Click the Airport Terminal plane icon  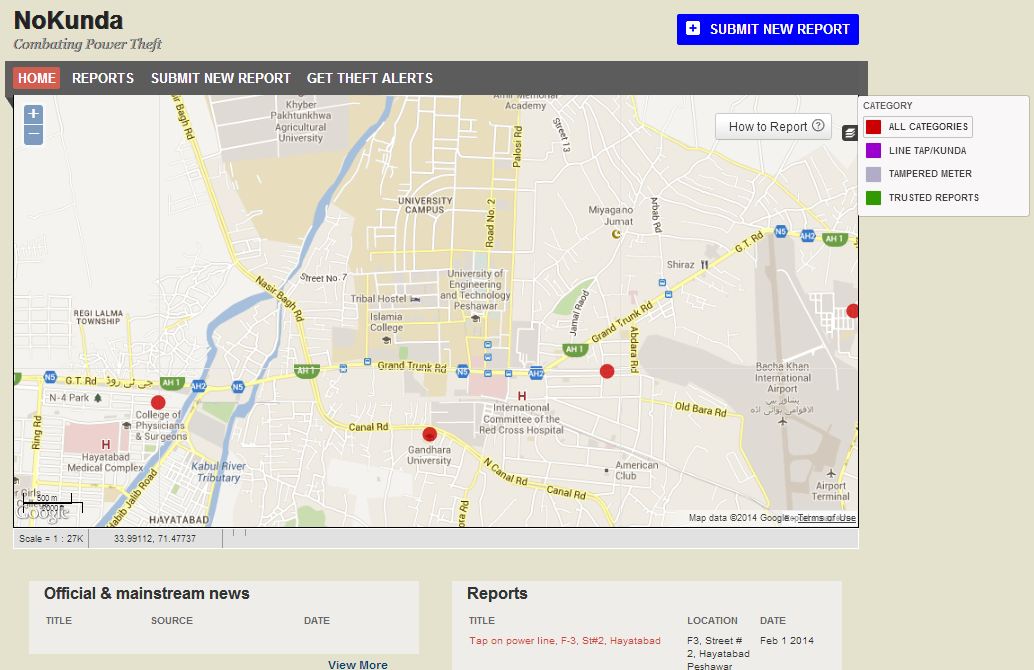[x=831, y=473]
